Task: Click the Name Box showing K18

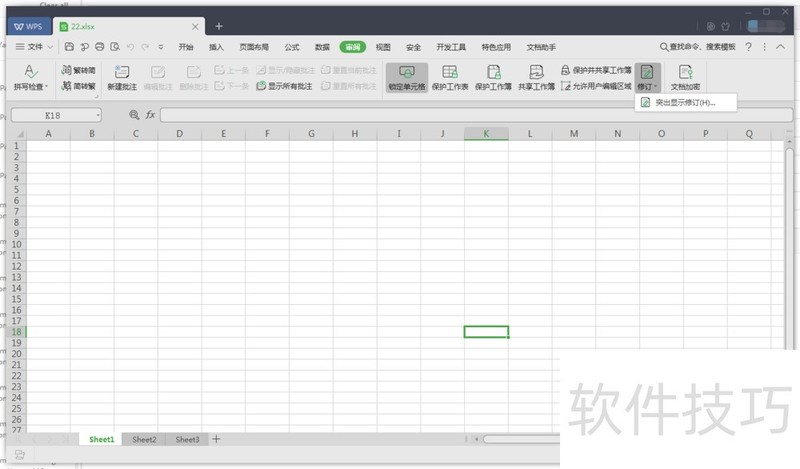Action: pyautogui.click(x=53, y=115)
